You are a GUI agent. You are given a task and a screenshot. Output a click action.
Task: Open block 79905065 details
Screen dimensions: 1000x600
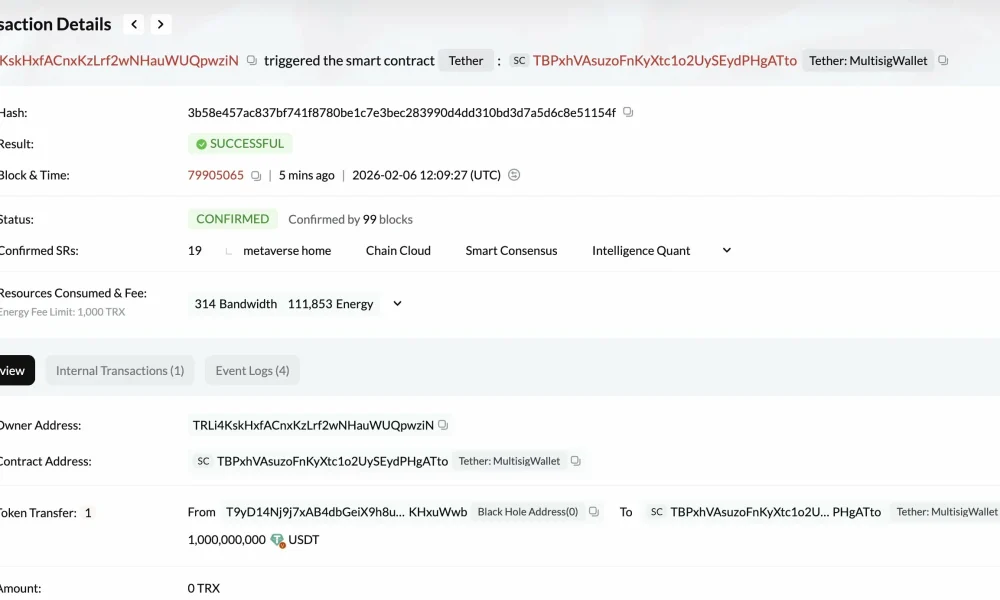click(x=215, y=174)
